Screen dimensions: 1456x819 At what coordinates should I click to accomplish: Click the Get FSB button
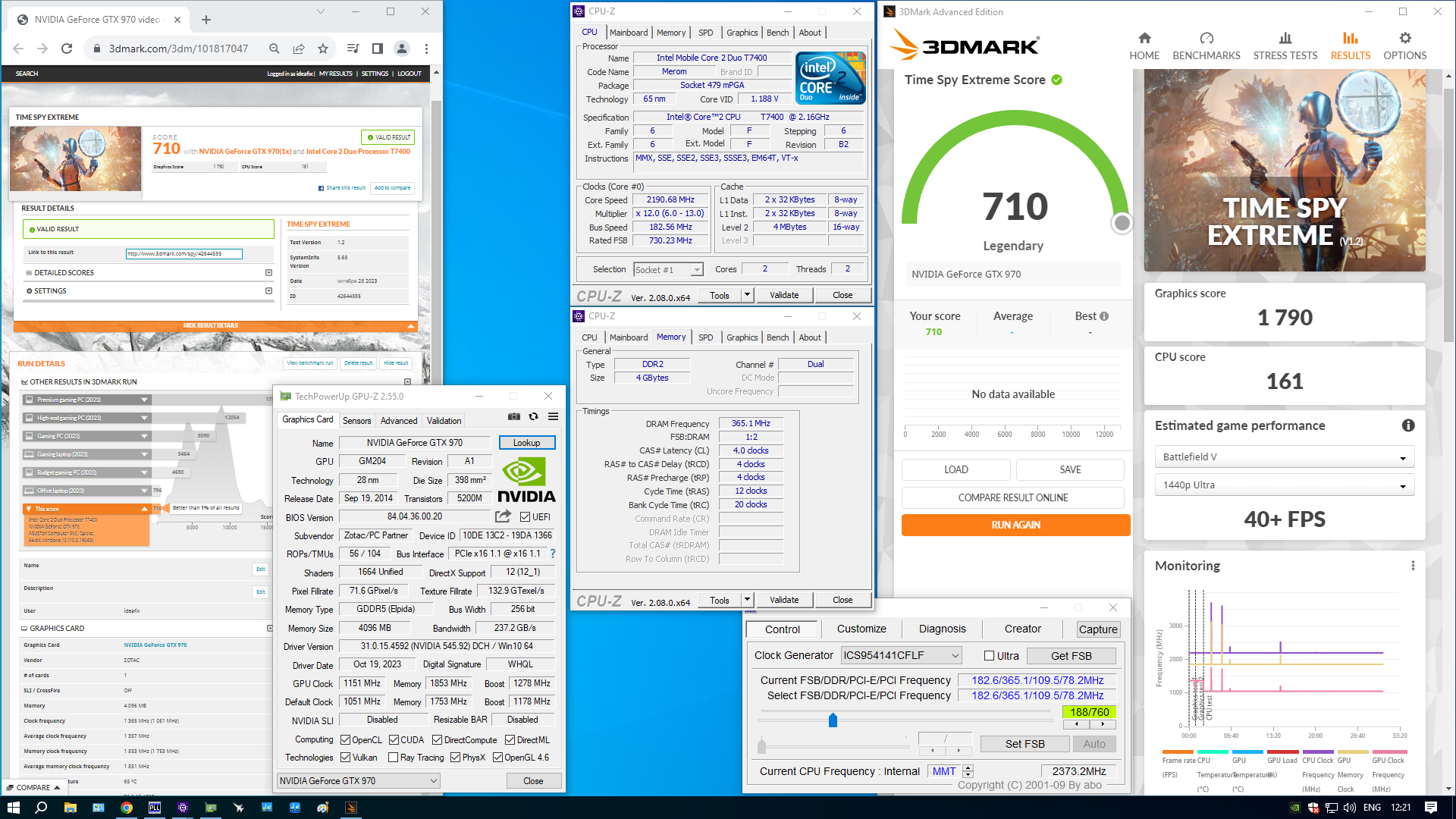1071,656
